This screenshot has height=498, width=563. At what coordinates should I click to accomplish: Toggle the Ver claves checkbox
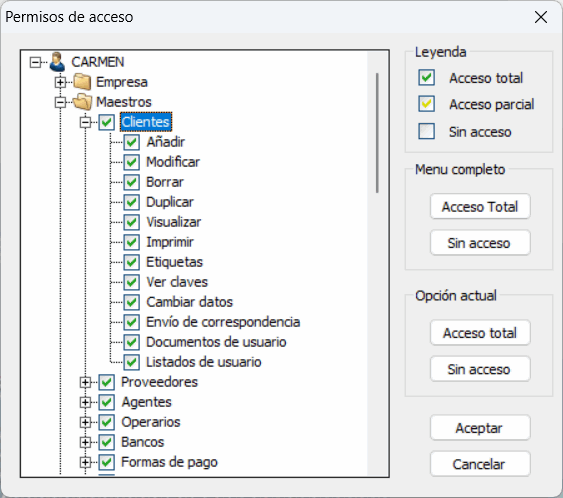[131, 282]
